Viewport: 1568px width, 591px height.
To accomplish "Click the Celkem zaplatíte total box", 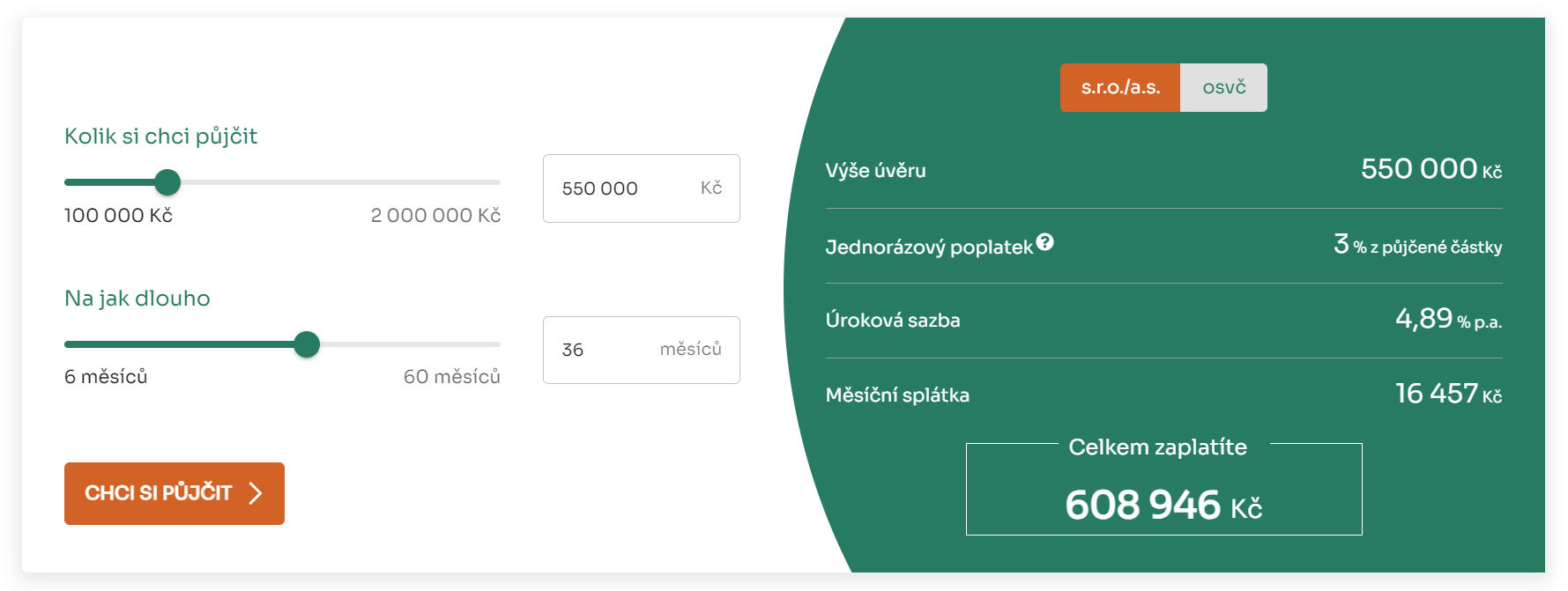I will (1163, 489).
